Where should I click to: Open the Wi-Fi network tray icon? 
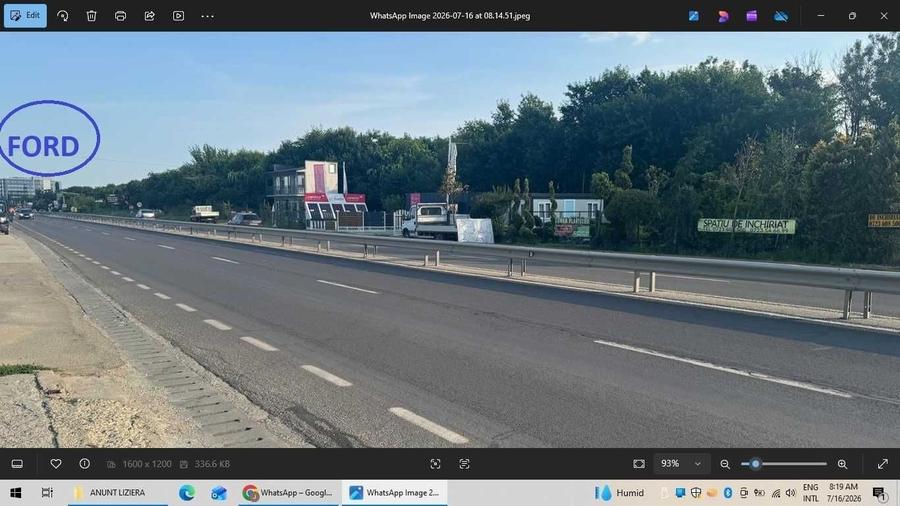pyautogui.click(x=775, y=493)
